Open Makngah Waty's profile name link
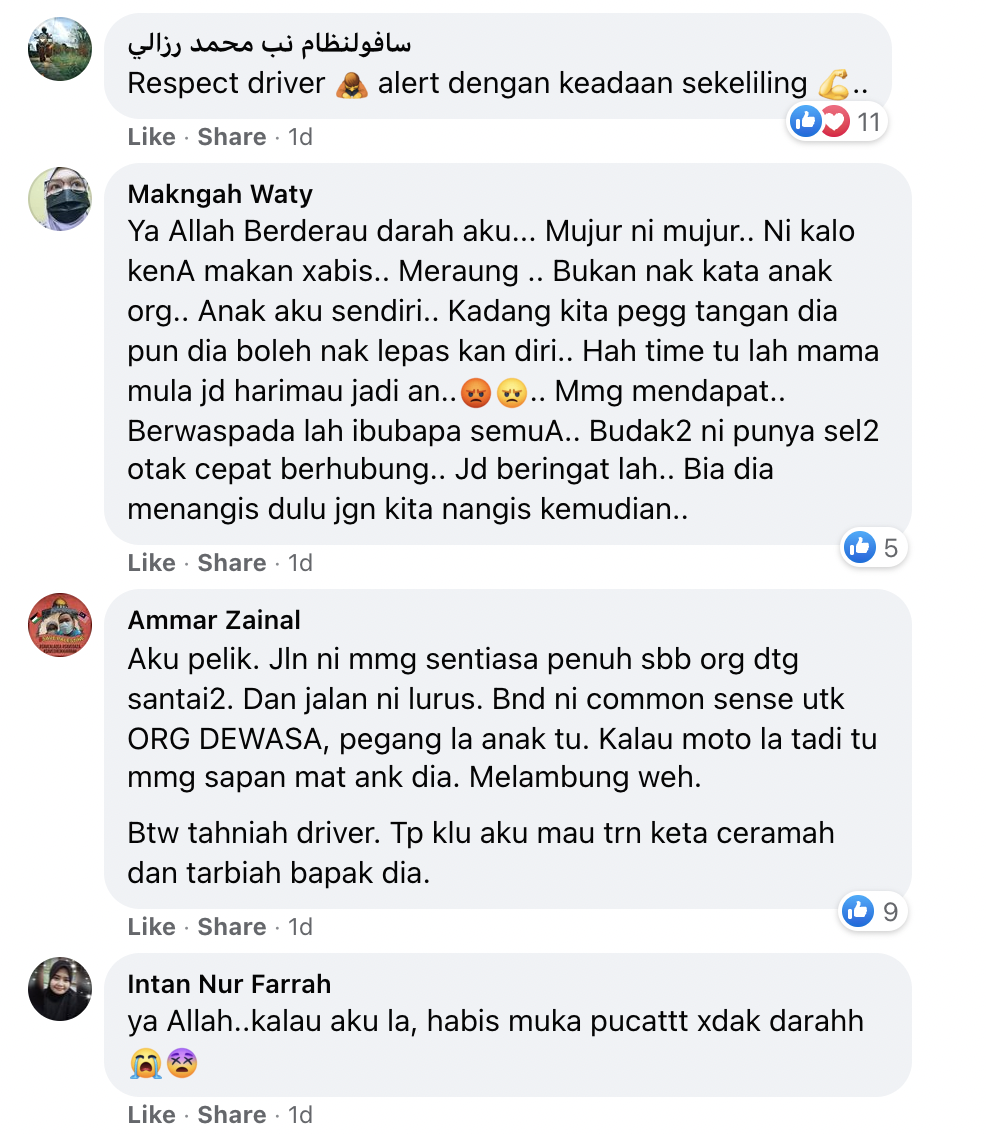Image resolution: width=986 pixels, height=1134 pixels. point(220,194)
